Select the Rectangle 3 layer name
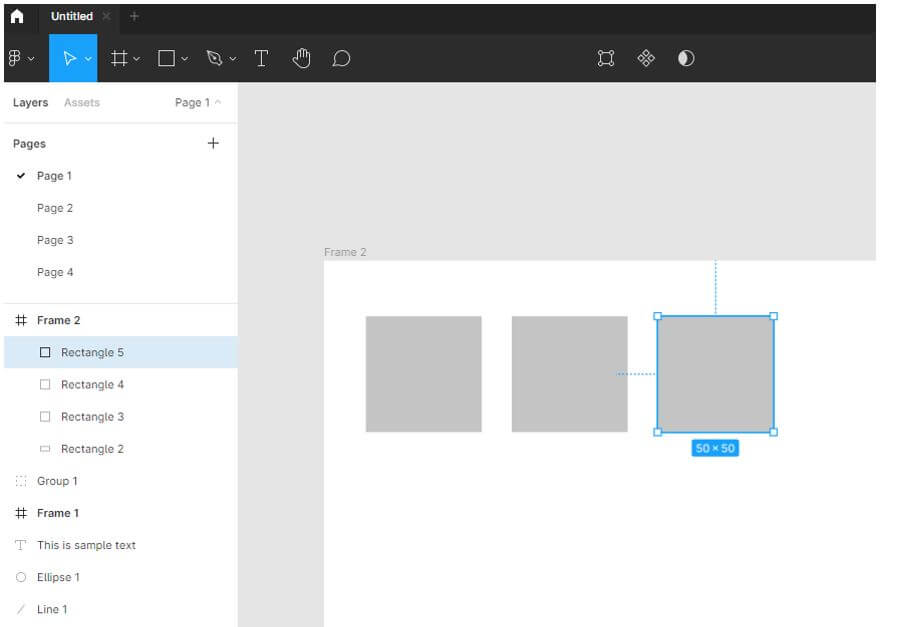The width and height of the screenshot is (916, 627). click(x=92, y=417)
